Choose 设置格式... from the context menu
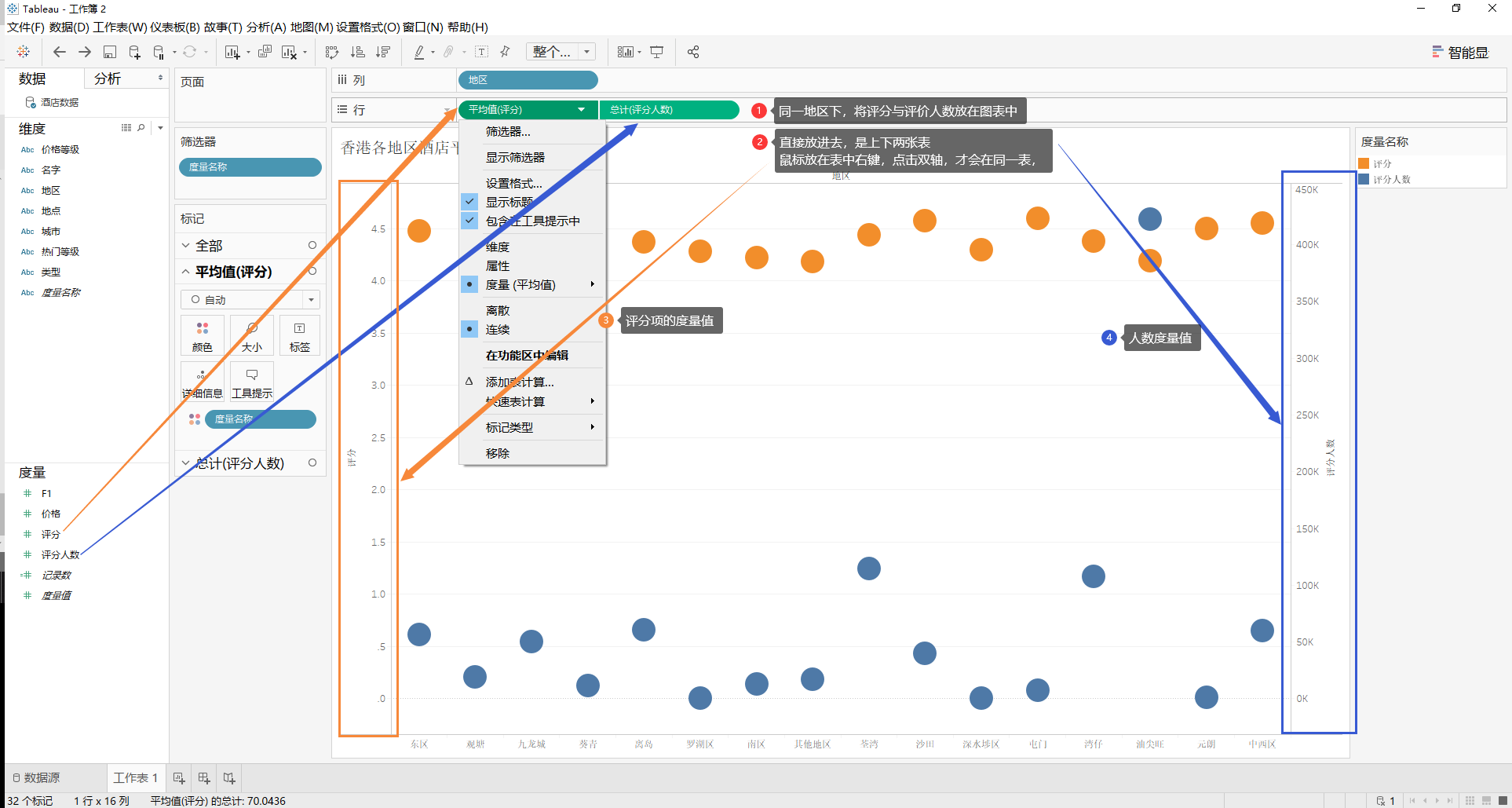This screenshot has width=1512, height=808. 514,184
